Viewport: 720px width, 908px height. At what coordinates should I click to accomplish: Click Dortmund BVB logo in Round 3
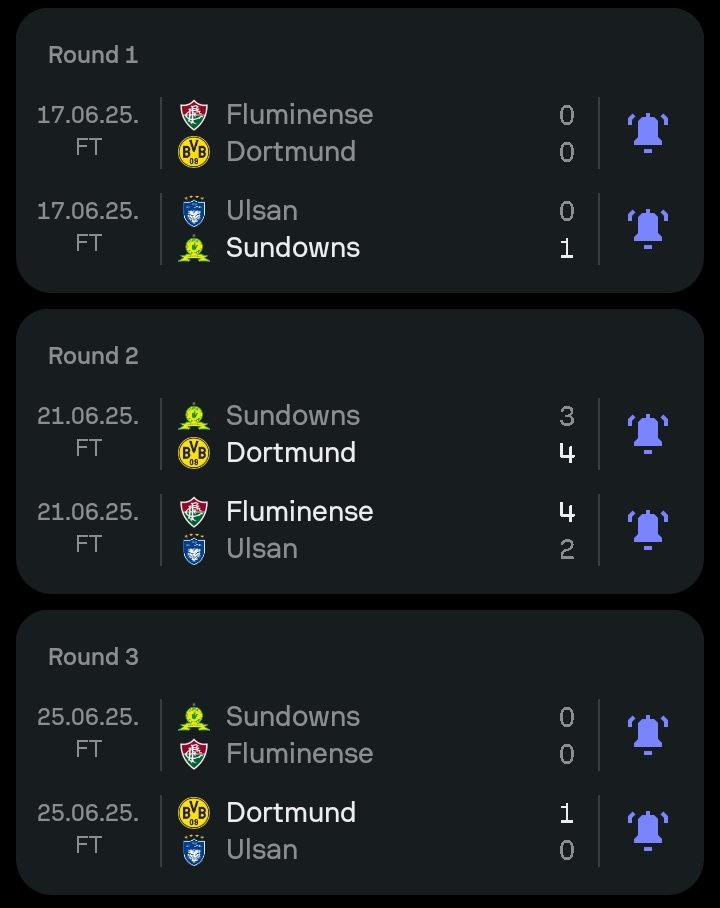(194, 813)
